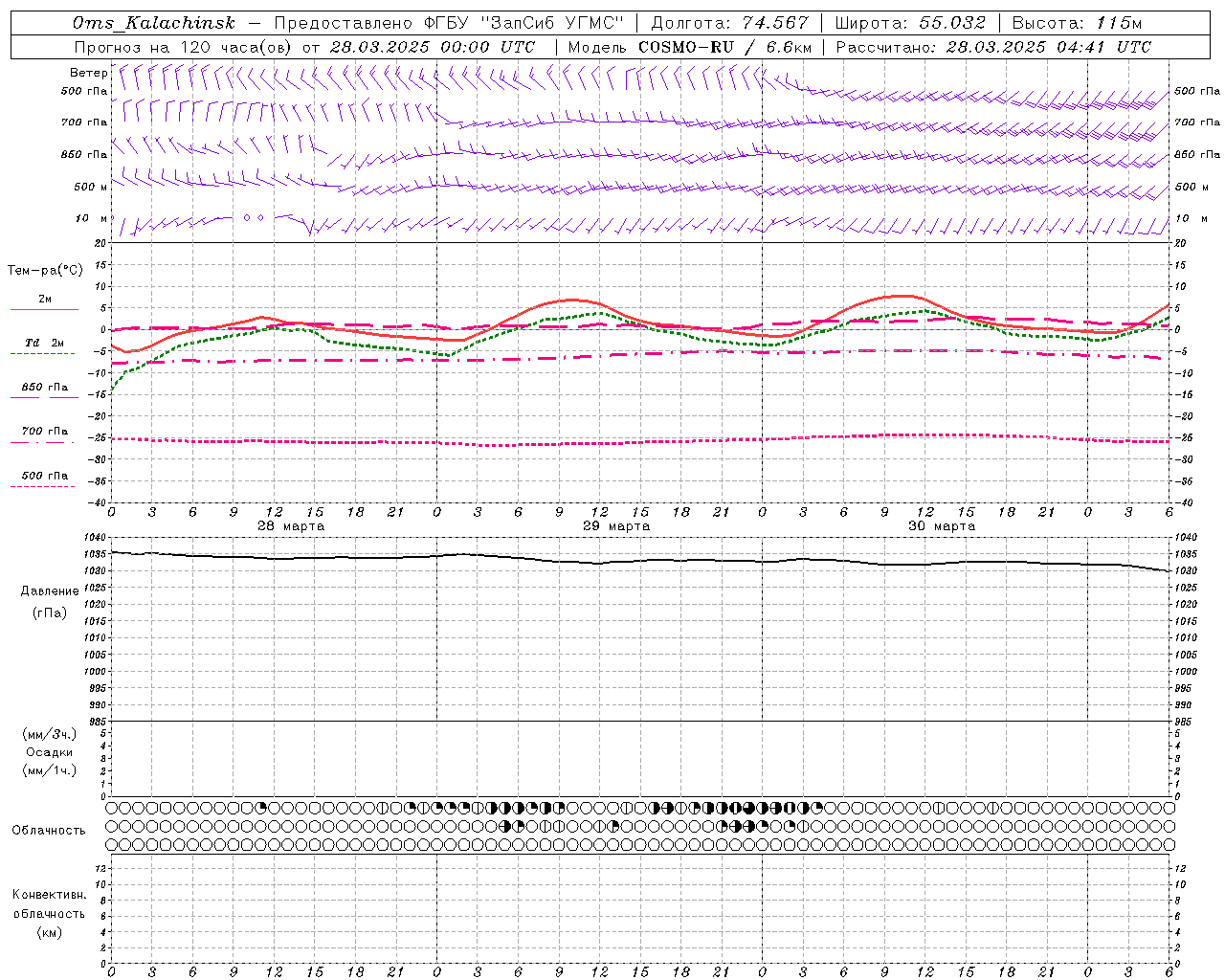This screenshot has height=980, width=1225.
Task: Click the 1040 tick on left pressure axis
Action: [x=96, y=539]
